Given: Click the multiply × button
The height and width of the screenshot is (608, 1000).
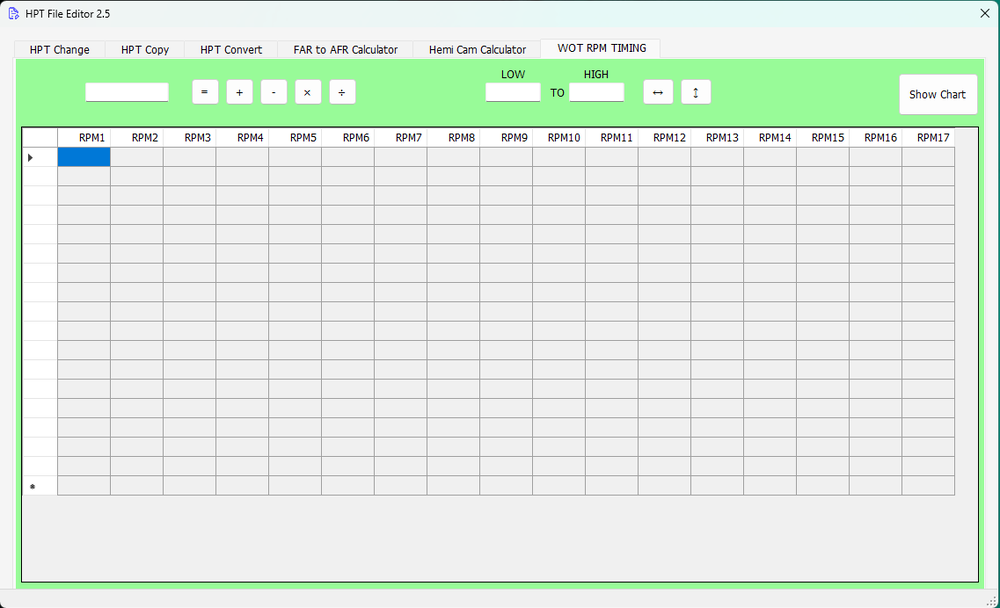Looking at the screenshot, I should point(307,92).
